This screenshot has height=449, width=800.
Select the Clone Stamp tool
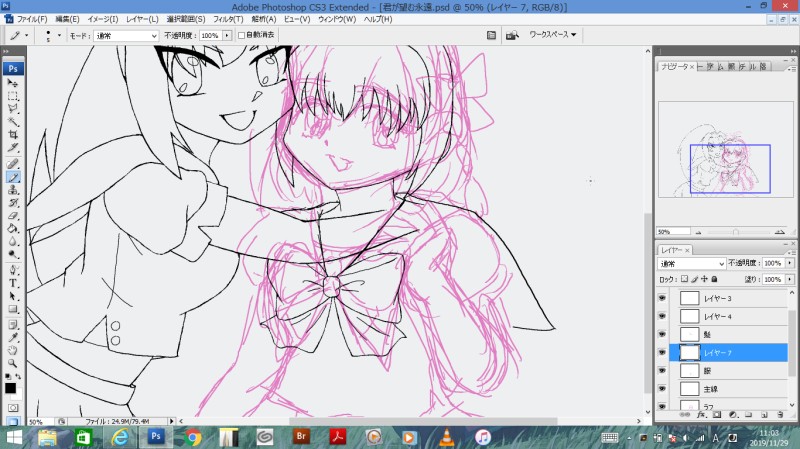pyautogui.click(x=13, y=190)
